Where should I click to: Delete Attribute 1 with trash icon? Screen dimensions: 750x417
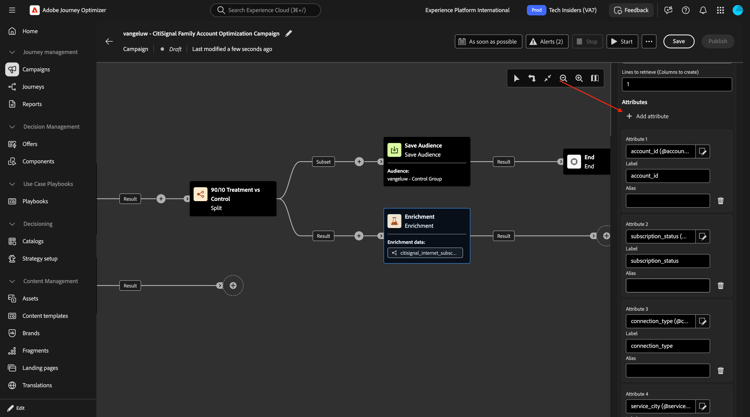[720, 201]
